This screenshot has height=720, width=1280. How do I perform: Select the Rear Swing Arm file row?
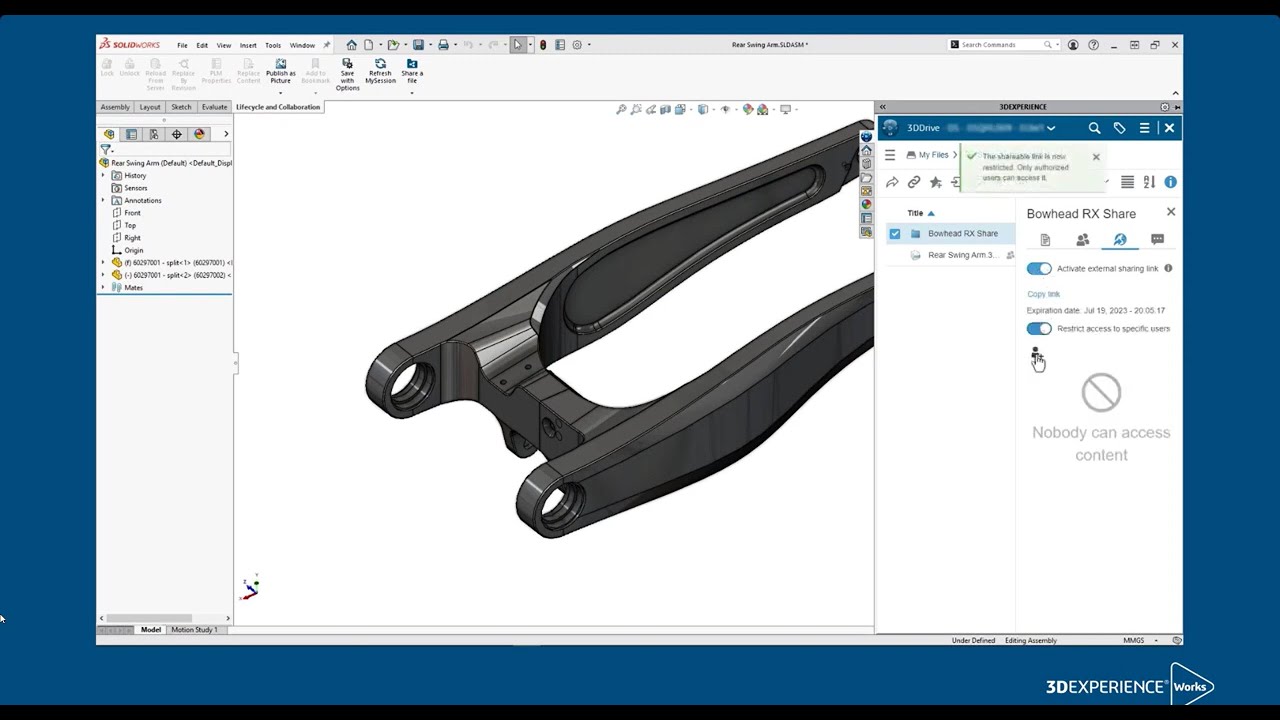[x=949, y=255]
